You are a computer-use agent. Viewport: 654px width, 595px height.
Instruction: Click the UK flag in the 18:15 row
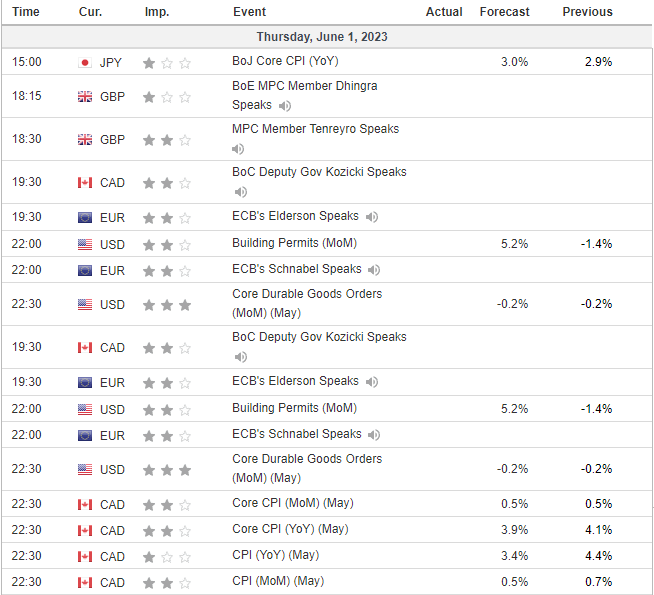[x=85, y=97]
